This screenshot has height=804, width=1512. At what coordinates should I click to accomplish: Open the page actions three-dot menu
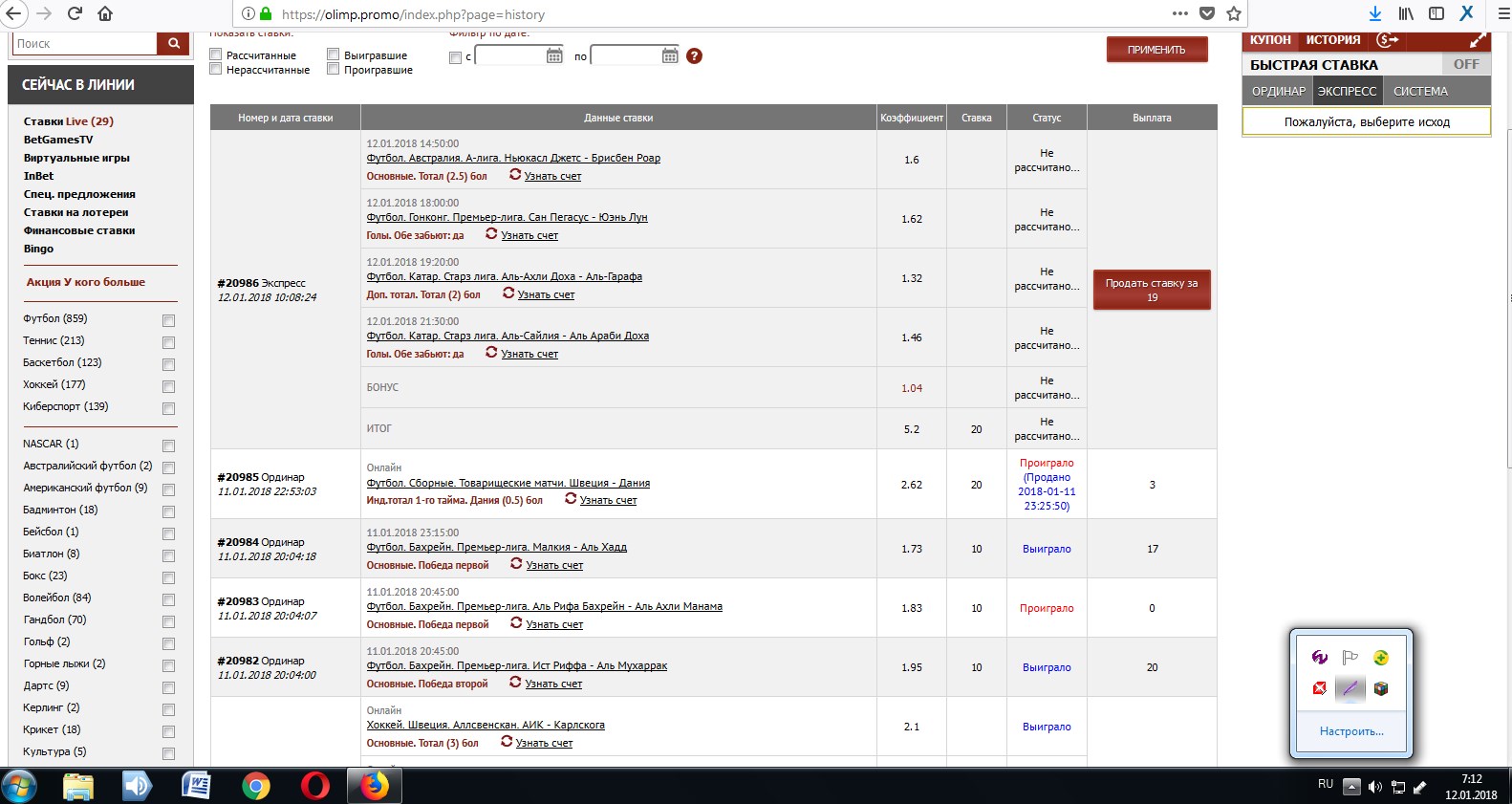1180,13
